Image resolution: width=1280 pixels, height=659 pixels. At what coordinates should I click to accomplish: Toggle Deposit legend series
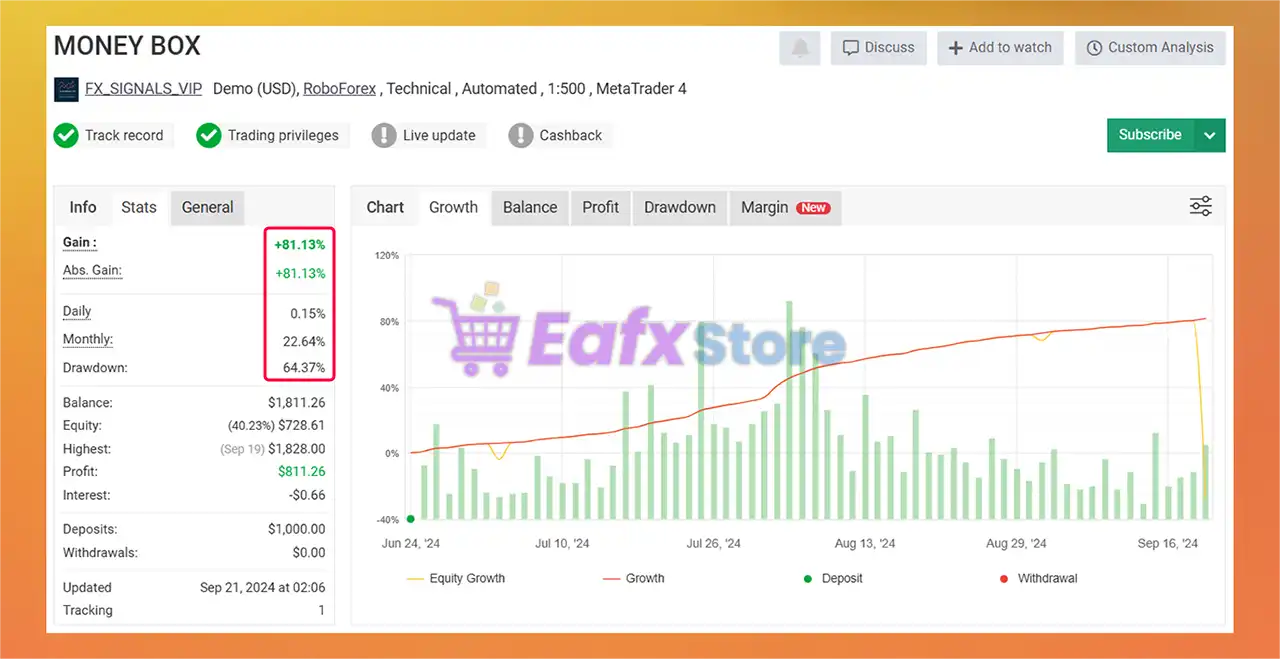coord(832,578)
